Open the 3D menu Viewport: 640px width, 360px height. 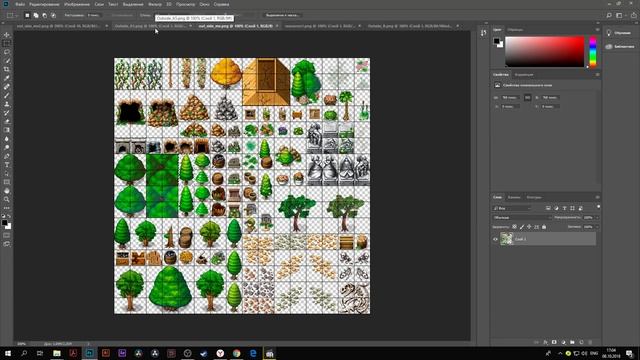point(169,4)
